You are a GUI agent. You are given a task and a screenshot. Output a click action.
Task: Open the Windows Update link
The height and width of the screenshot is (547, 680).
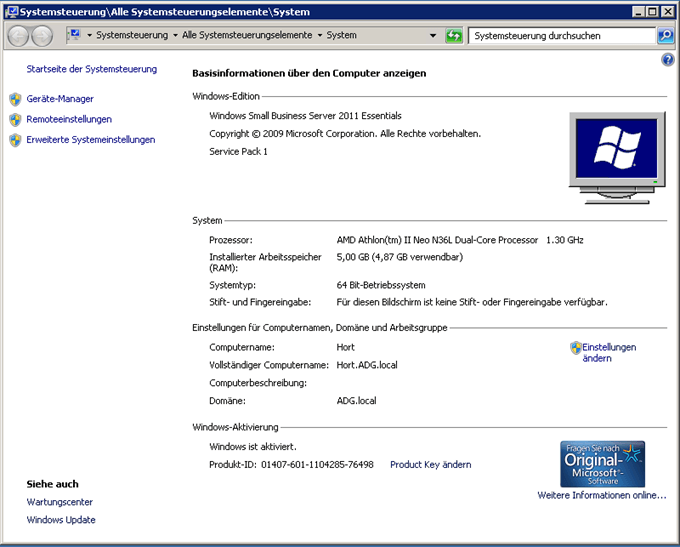[x=61, y=520]
